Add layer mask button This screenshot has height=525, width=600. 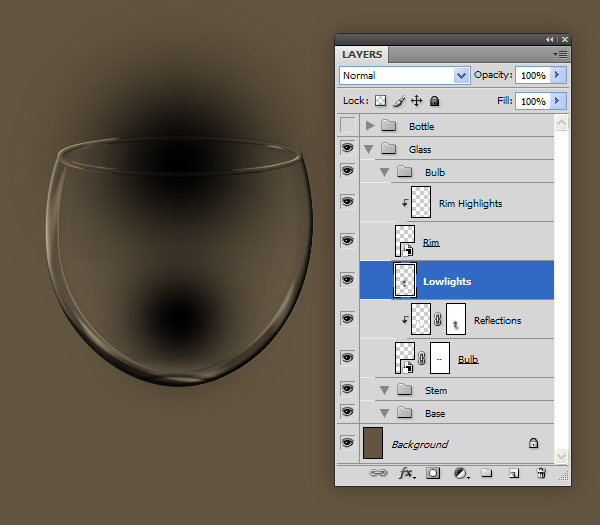click(x=433, y=473)
